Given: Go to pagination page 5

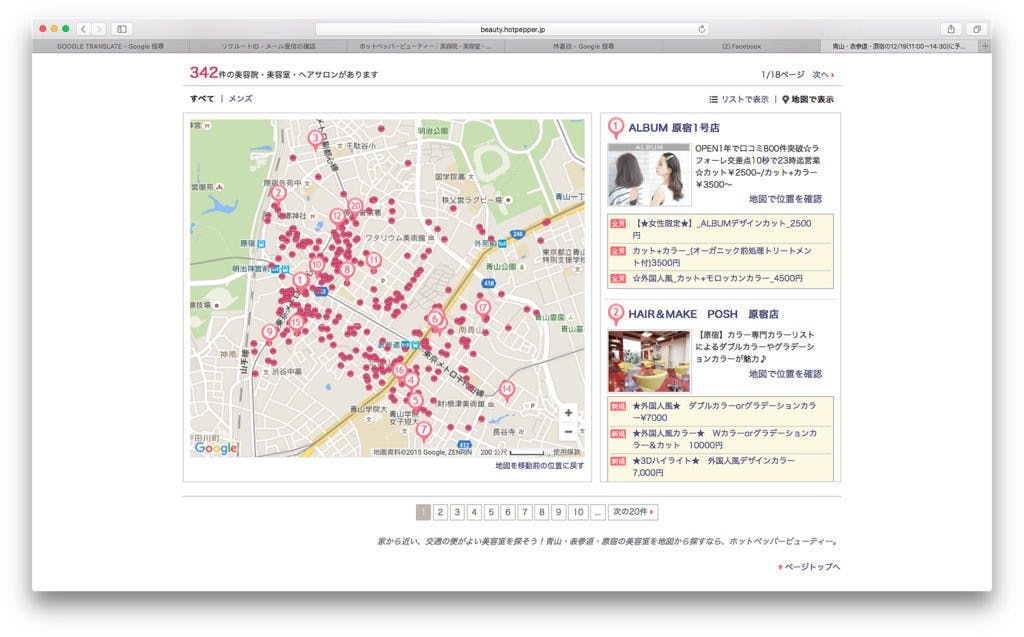Looking at the screenshot, I should click(x=491, y=512).
